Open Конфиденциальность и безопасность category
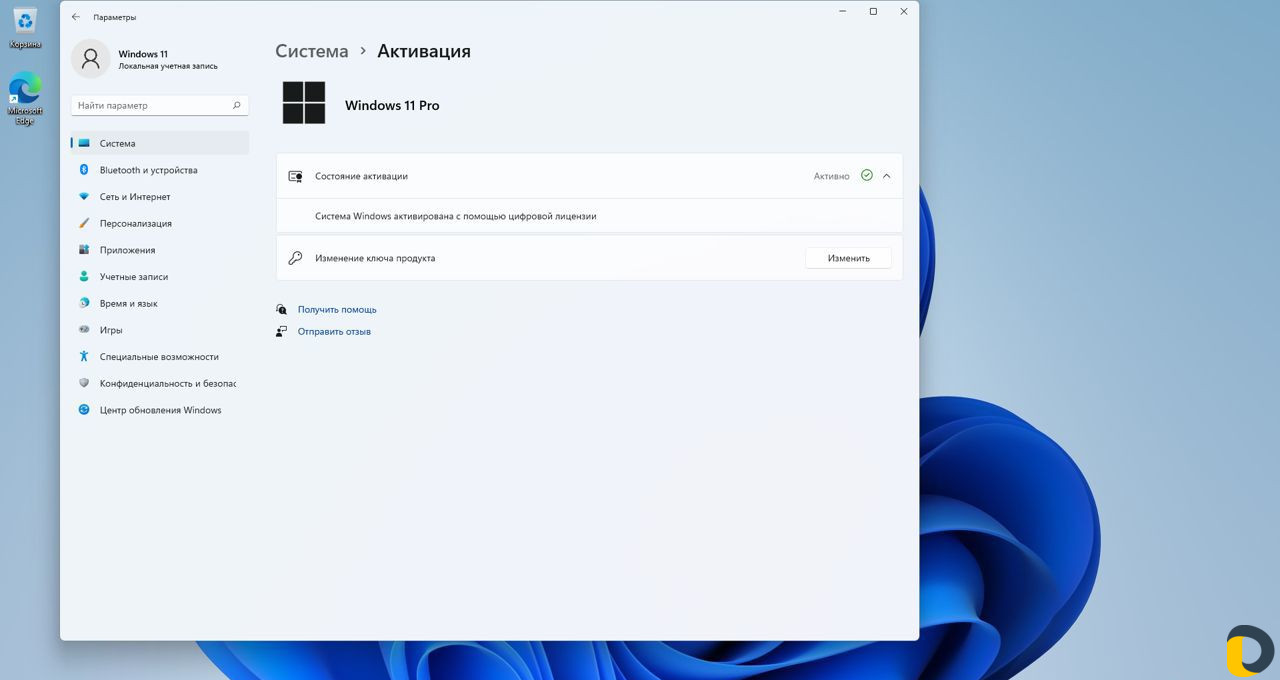This screenshot has height=680, width=1280. coord(160,383)
